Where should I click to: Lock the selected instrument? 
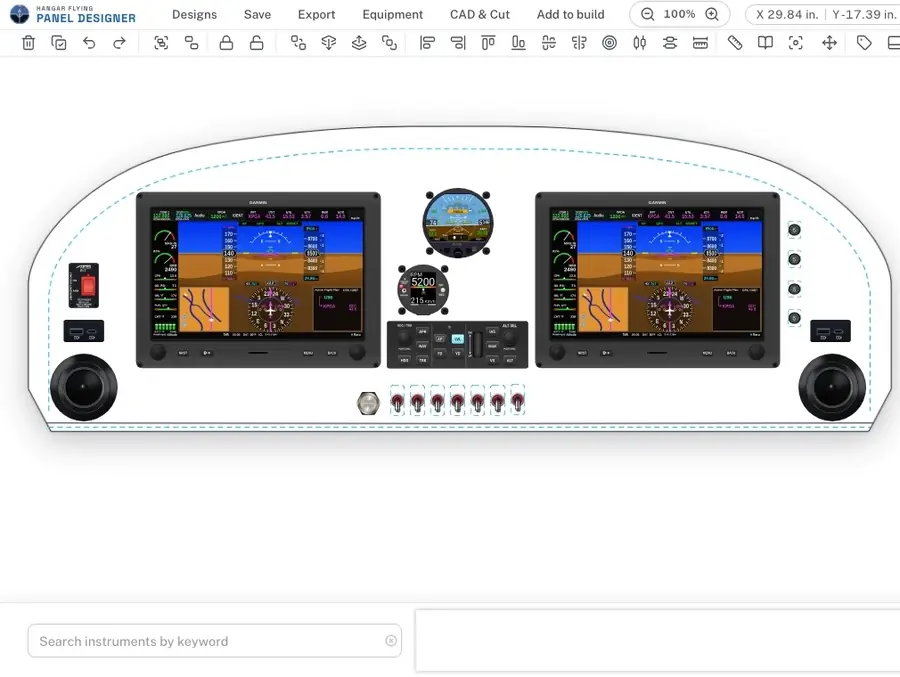(226, 43)
